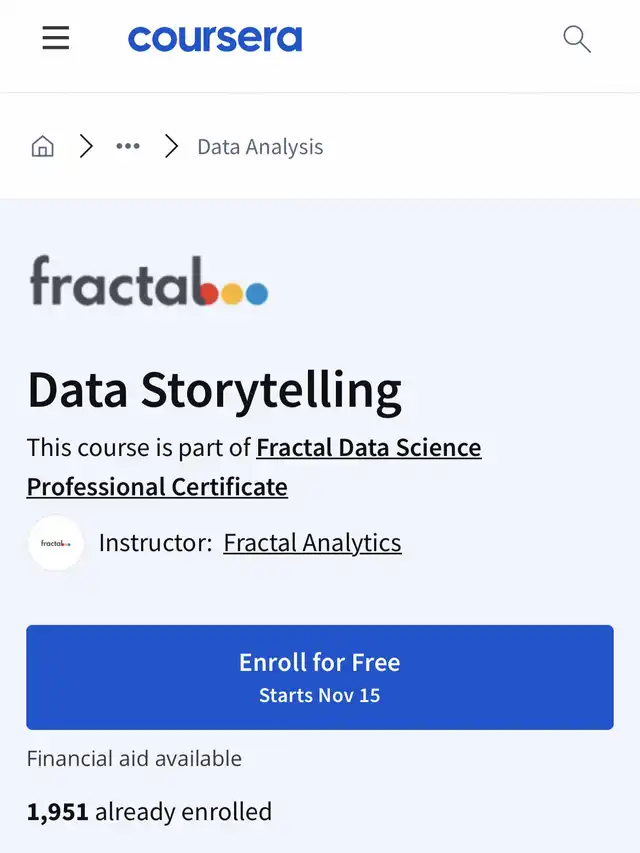Click the "This course is part of" text
640x853 pixels.
click(140, 448)
